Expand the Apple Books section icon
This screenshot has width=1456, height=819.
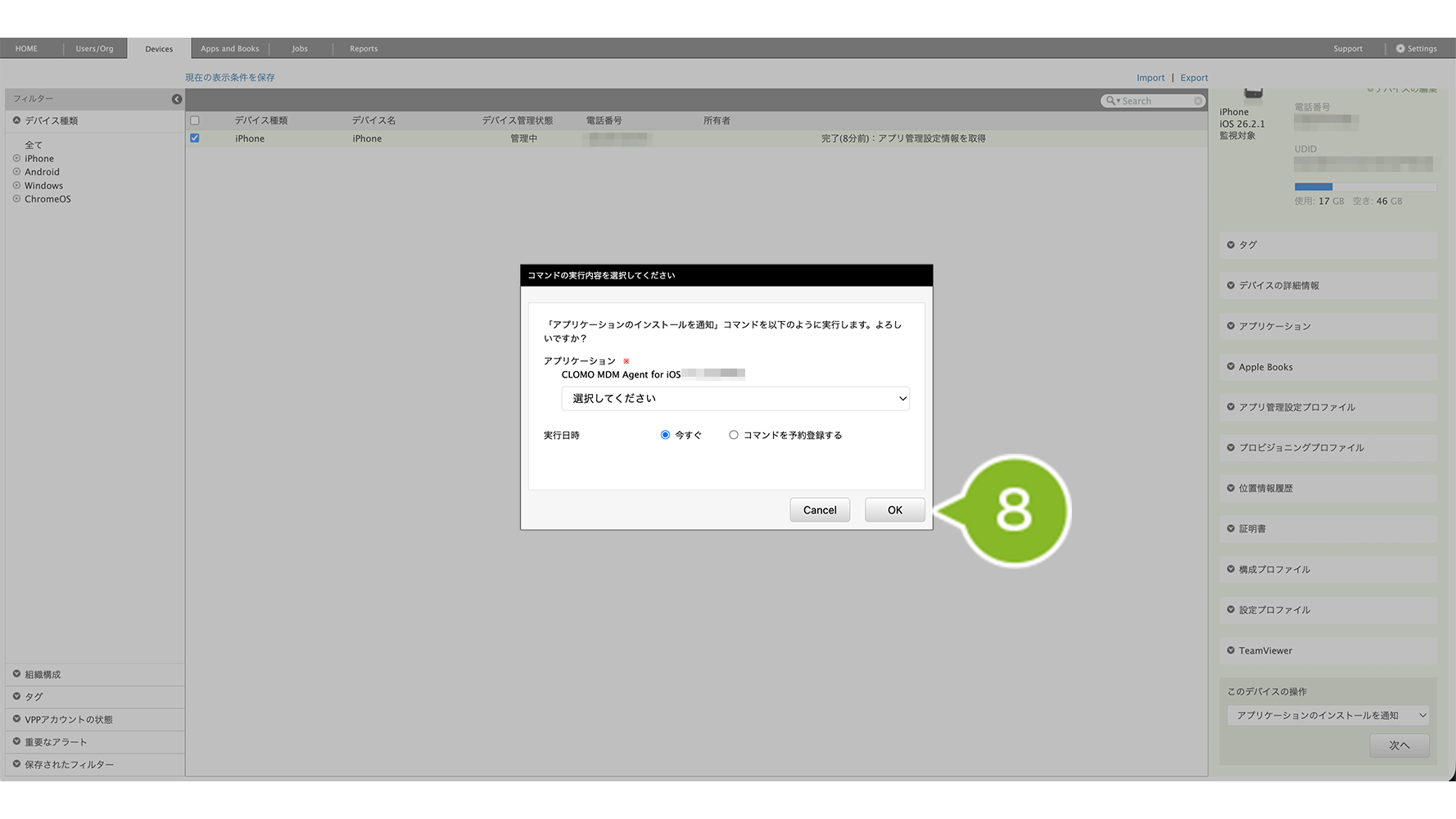click(1231, 367)
